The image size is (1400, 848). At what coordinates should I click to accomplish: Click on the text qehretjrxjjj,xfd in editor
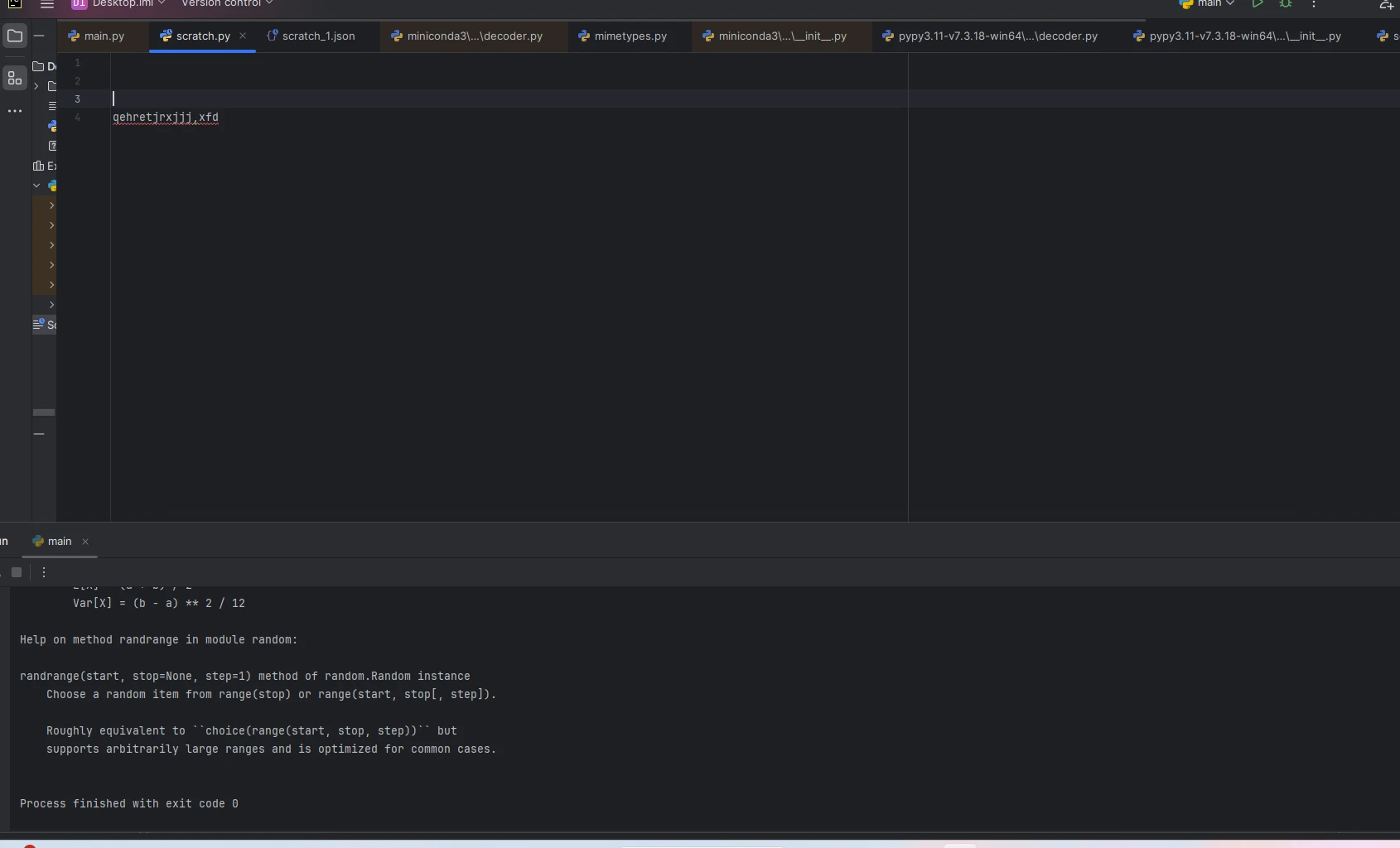[x=166, y=118]
